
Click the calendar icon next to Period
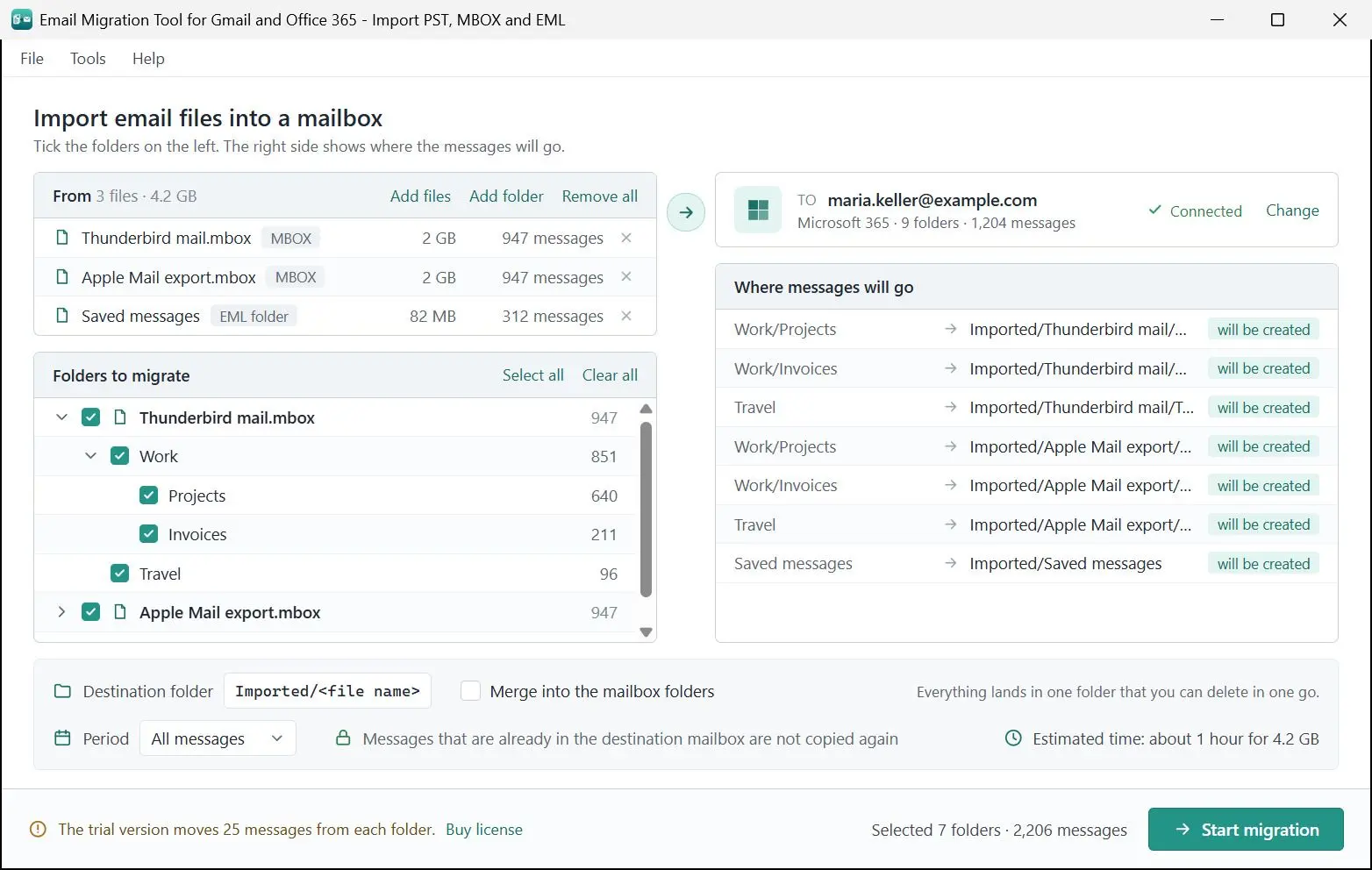pyautogui.click(x=62, y=738)
